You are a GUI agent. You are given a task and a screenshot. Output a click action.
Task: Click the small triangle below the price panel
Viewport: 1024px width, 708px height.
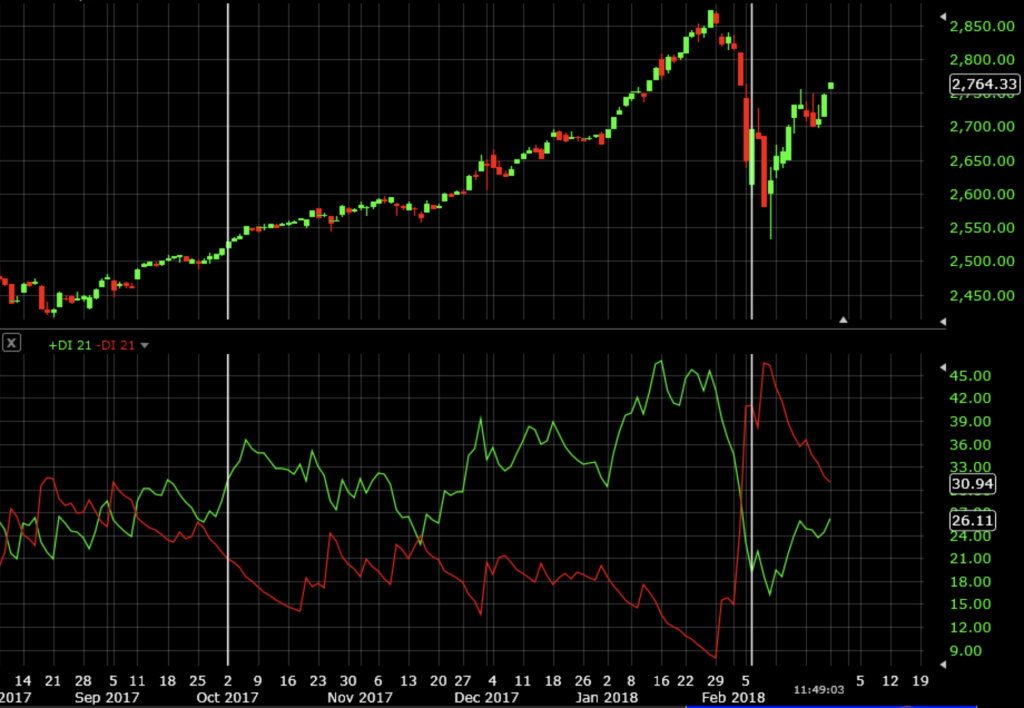(844, 320)
